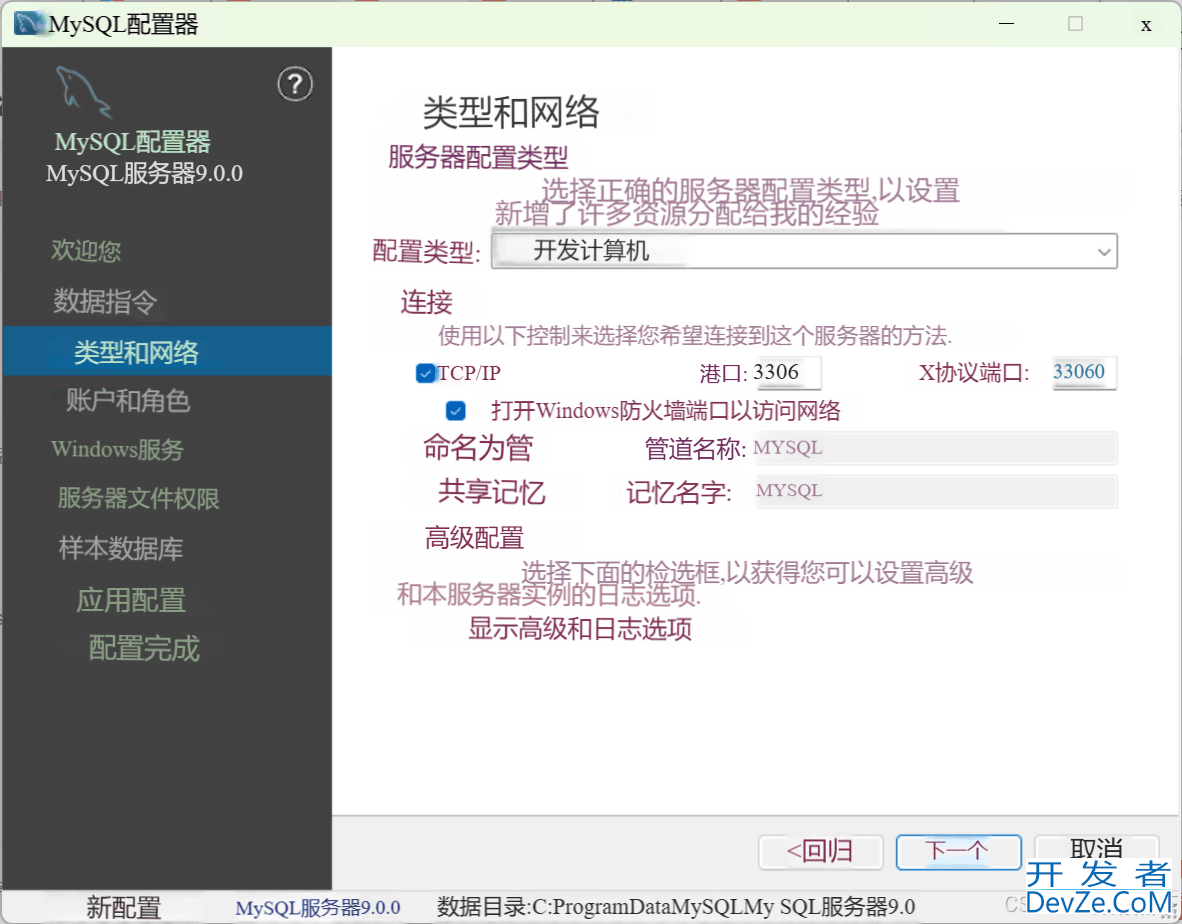The height and width of the screenshot is (924, 1182).
Task: Click the 连接 section label
Action: (427, 302)
